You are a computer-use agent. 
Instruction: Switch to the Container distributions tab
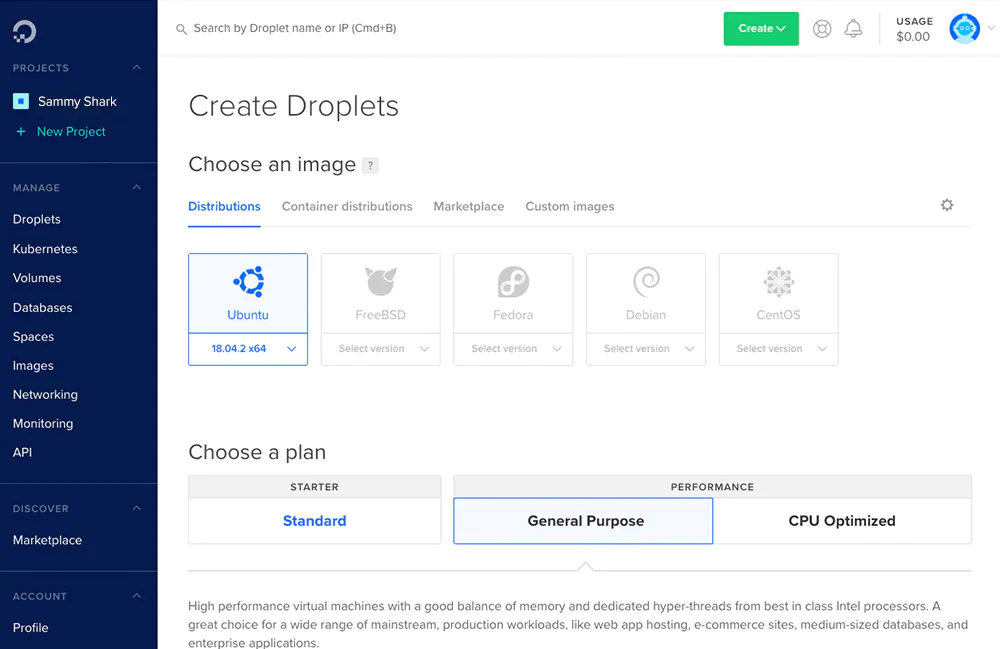tap(347, 206)
